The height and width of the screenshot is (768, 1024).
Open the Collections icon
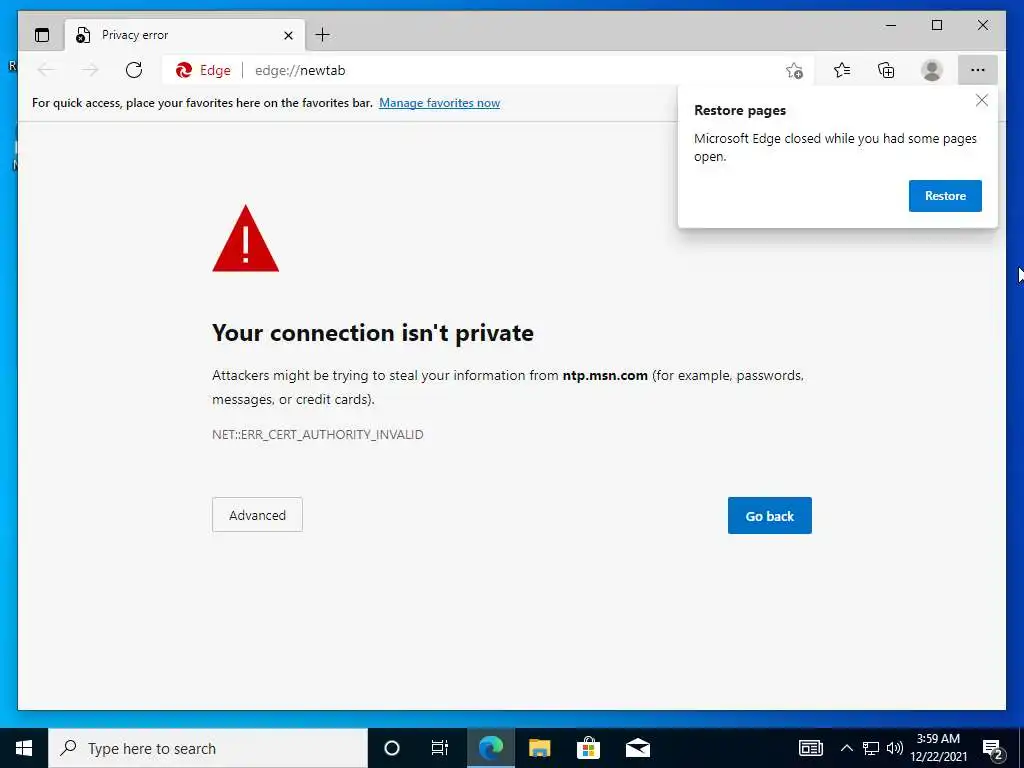point(886,70)
